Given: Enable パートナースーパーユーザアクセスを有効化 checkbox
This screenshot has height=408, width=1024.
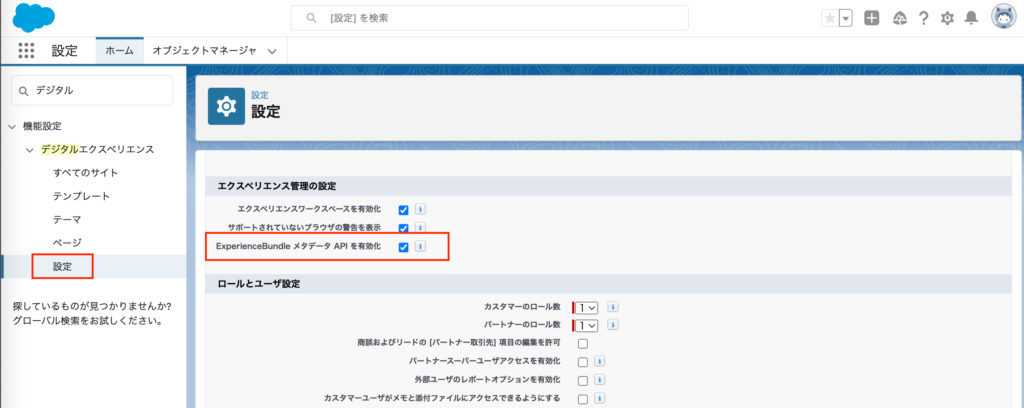Looking at the screenshot, I should point(583,362).
